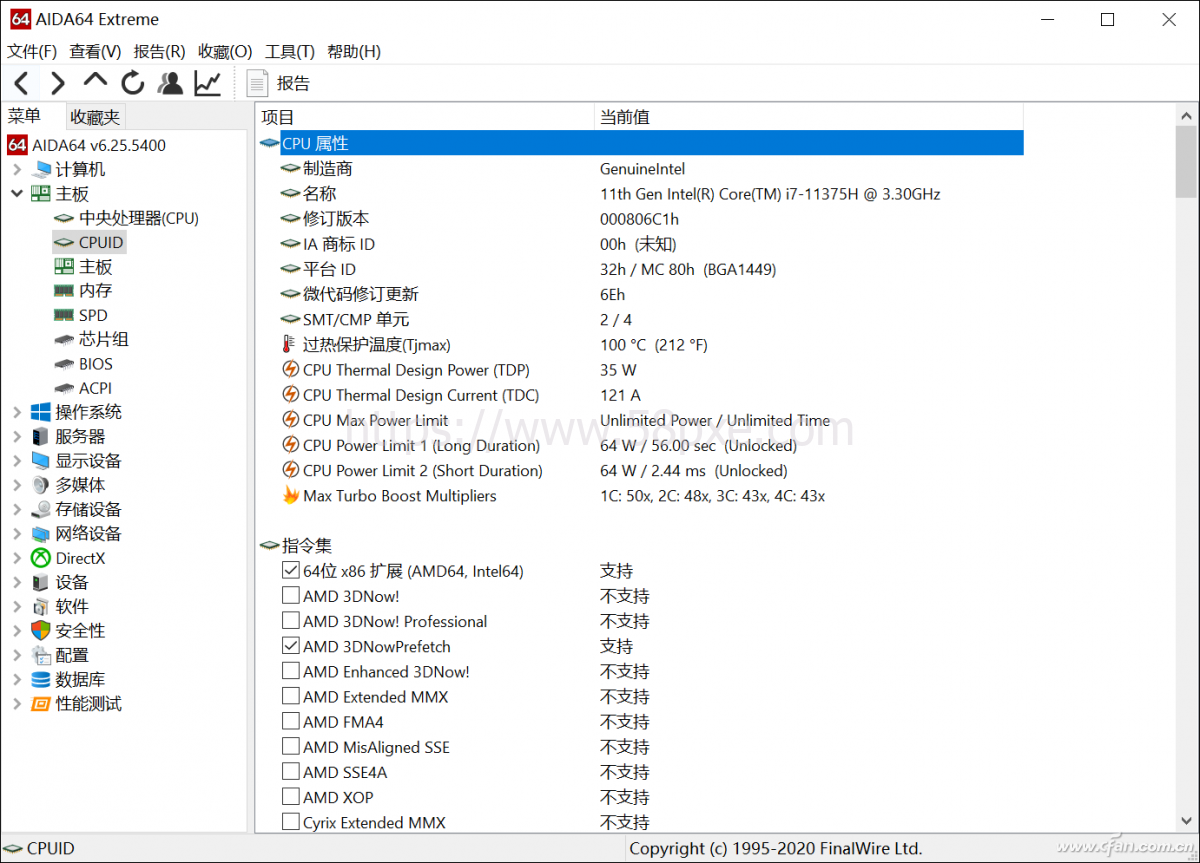This screenshot has height=863, width=1200.
Task: Click the Report document icon in toolbar
Action: point(257,83)
